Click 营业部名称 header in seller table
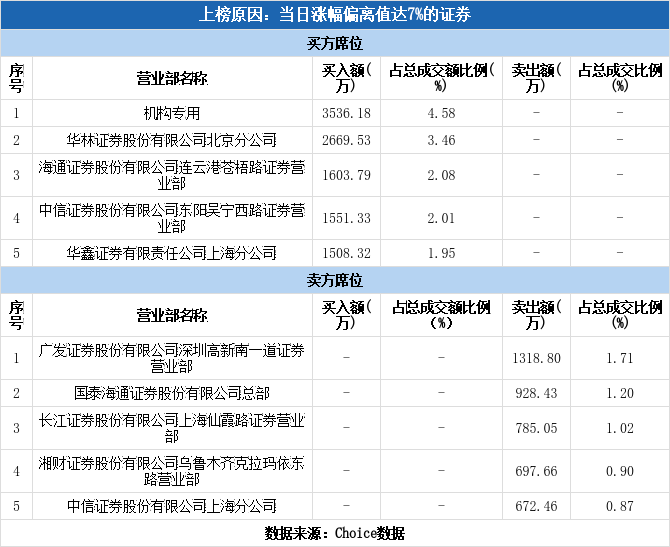The width and height of the screenshot is (670, 547). point(172,315)
